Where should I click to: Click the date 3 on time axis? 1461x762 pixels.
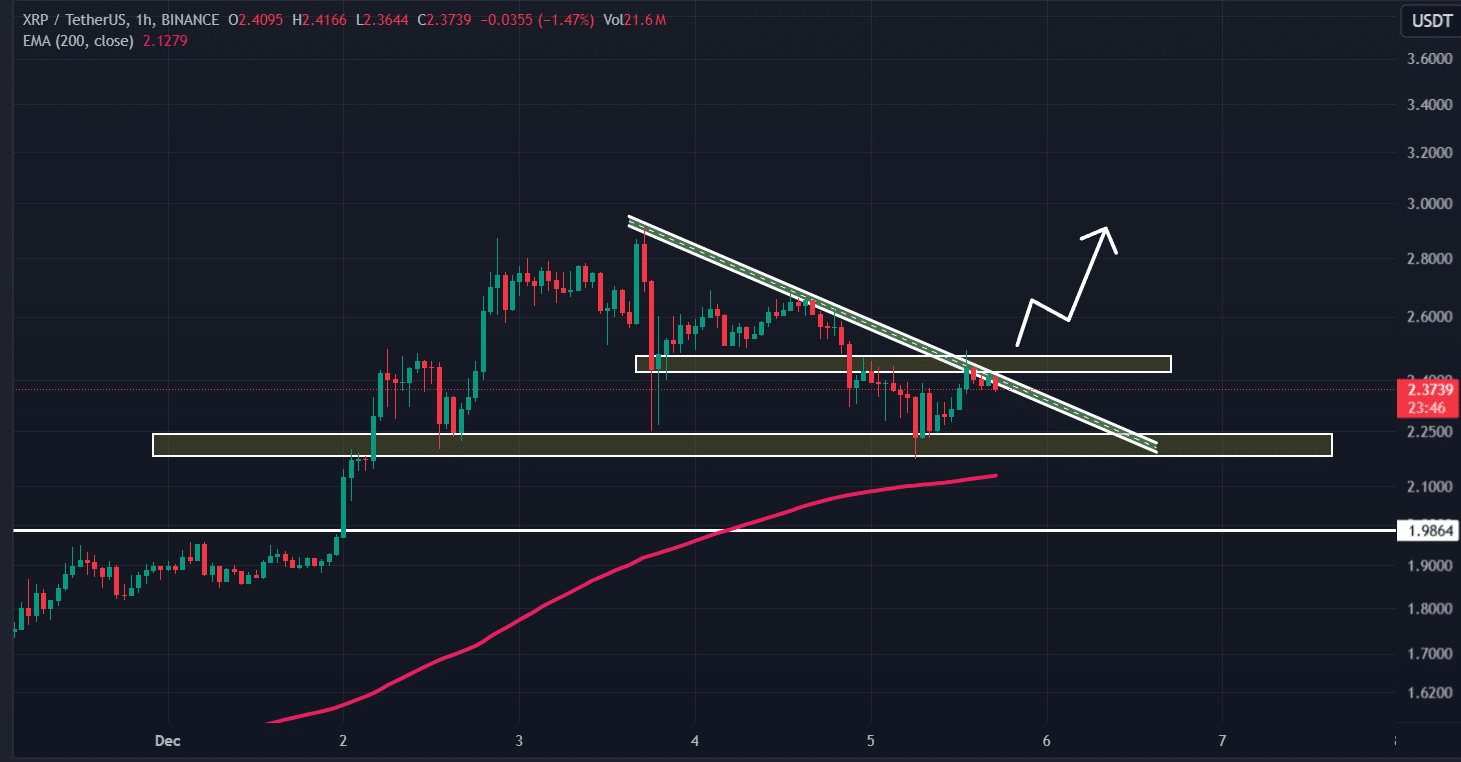[519, 742]
